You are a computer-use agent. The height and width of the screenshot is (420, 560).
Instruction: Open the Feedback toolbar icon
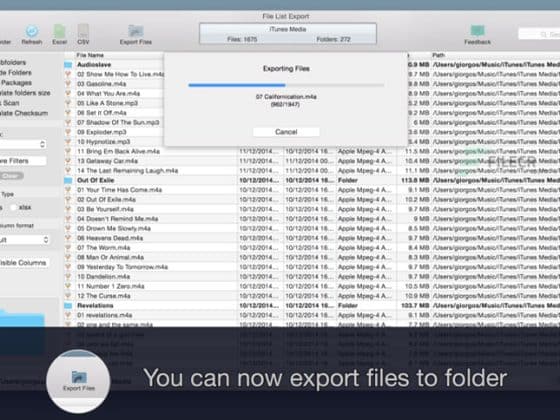click(x=478, y=35)
